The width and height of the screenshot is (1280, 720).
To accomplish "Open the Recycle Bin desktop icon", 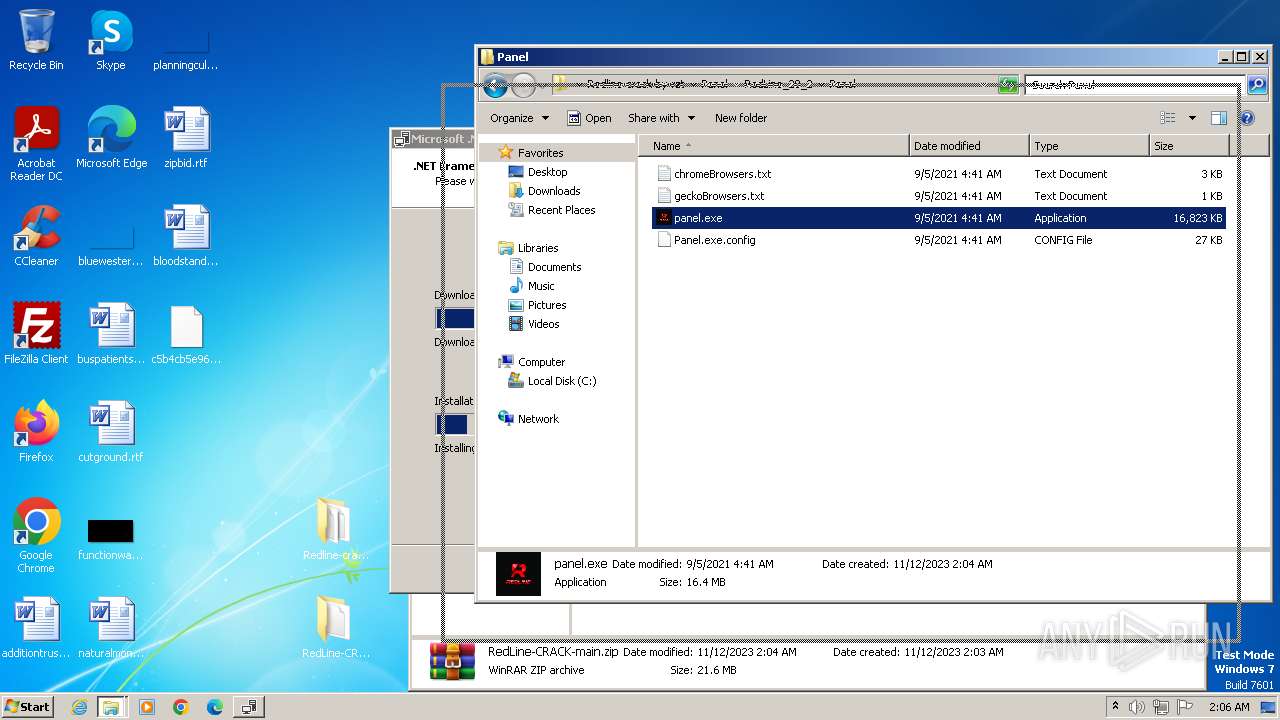I will pyautogui.click(x=36, y=40).
